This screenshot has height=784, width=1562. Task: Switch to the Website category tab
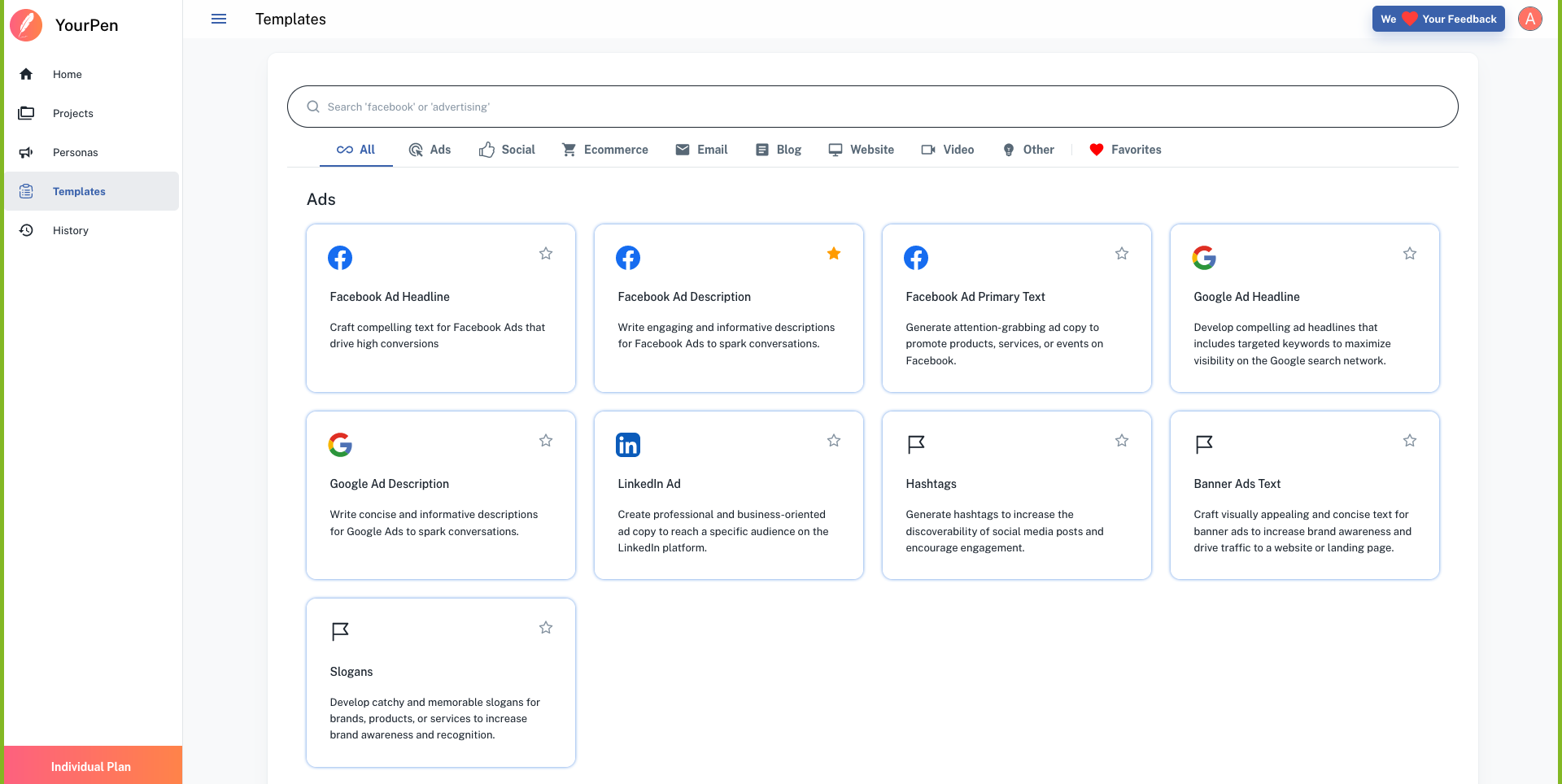[861, 150]
